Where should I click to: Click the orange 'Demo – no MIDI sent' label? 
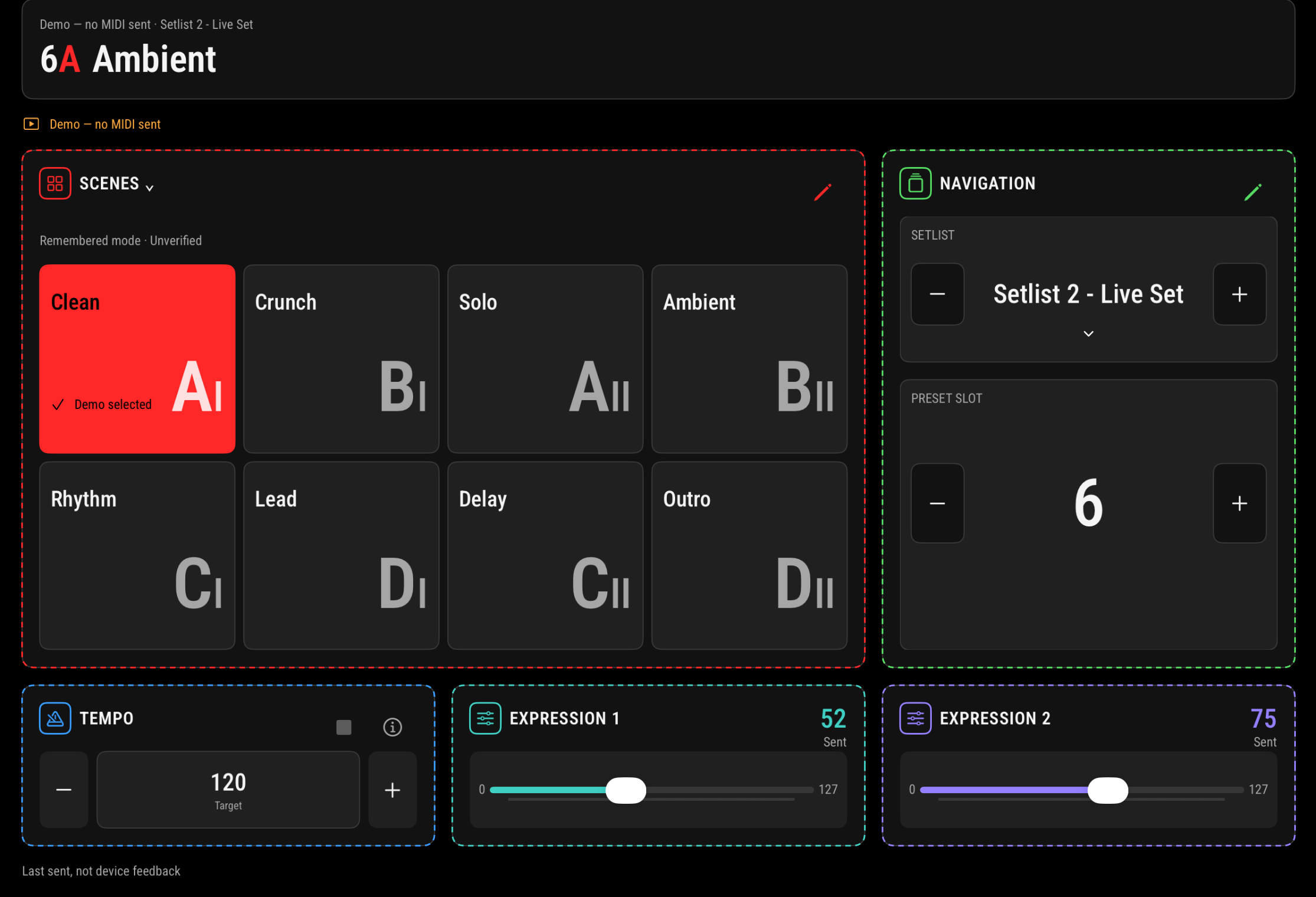[105, 124]
